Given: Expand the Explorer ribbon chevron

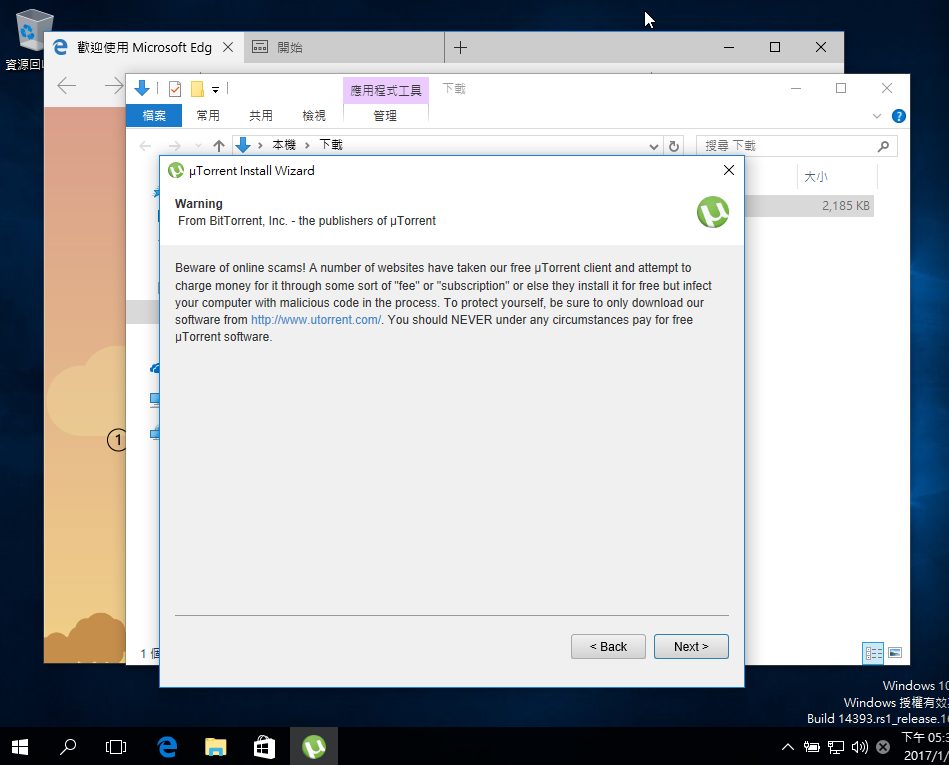Looking at the screenshot, I should pos(876,116).
